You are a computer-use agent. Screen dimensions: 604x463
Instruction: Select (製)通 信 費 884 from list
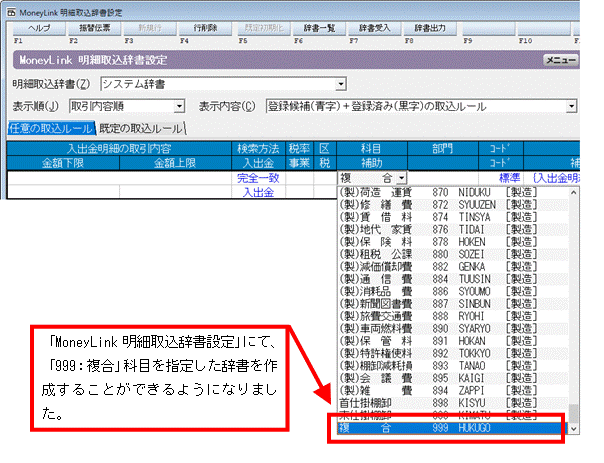(x=453, y=279)
